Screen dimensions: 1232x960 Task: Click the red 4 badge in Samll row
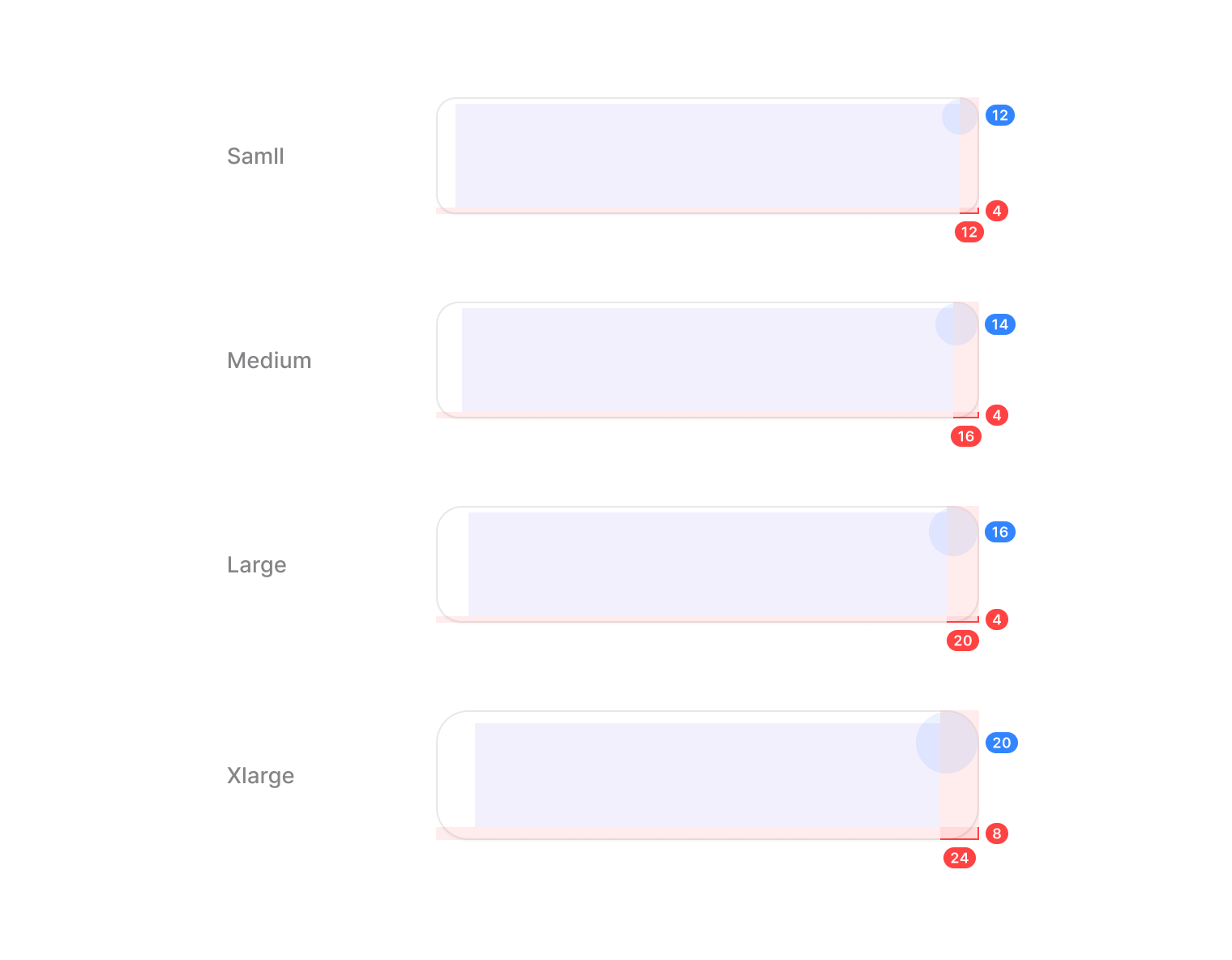(x=997, y=211)
